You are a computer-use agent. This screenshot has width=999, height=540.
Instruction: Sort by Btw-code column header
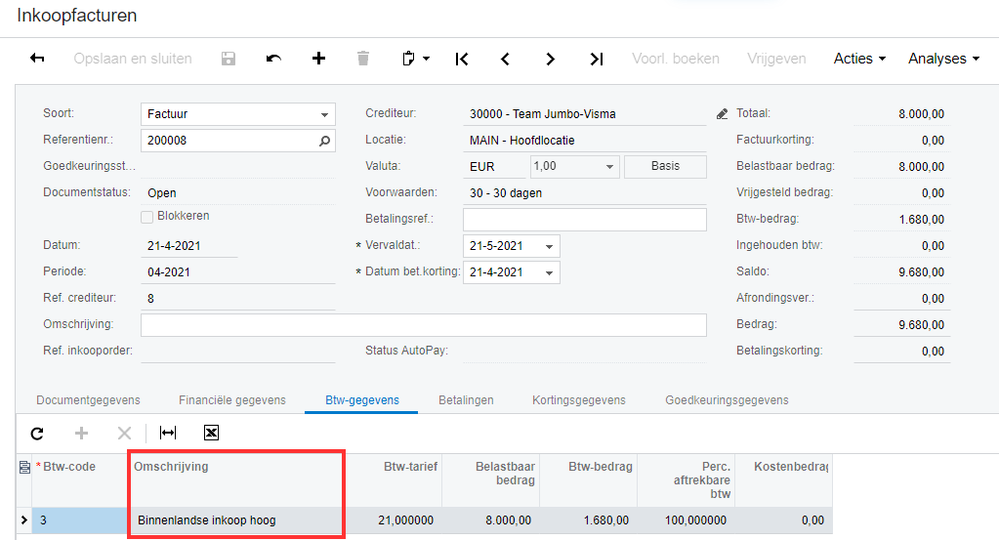pos(80,480)
